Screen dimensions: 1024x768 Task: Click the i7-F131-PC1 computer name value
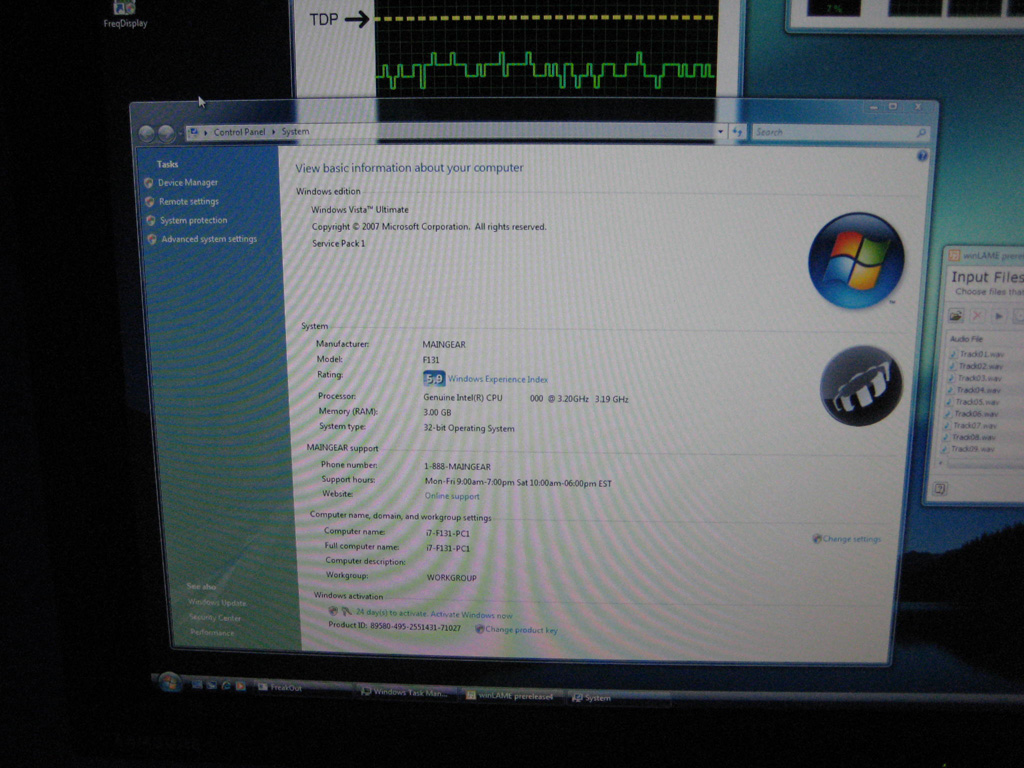pyautogui.click(x=448, y=534)
